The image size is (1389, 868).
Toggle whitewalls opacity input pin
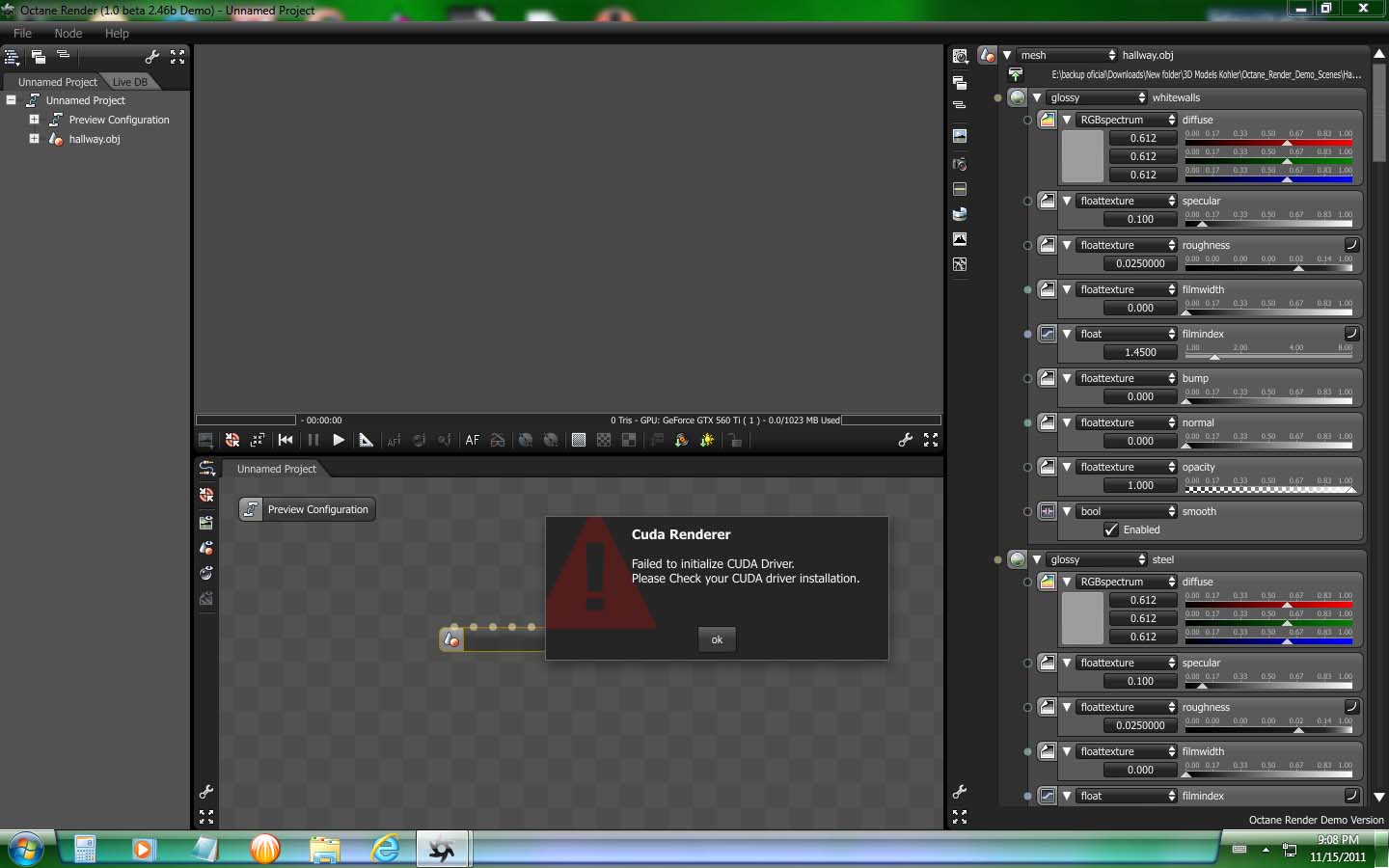point(1027,468)
